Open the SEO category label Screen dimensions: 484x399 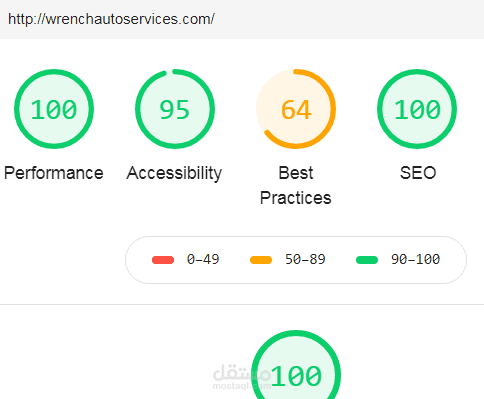click(418, 173)
